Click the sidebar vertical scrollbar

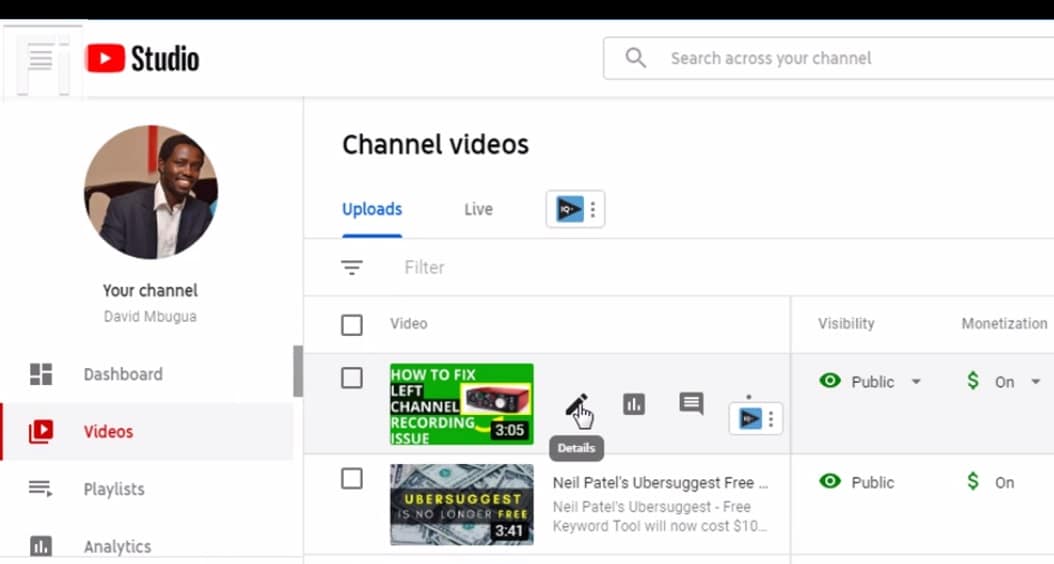pos(298,372)
